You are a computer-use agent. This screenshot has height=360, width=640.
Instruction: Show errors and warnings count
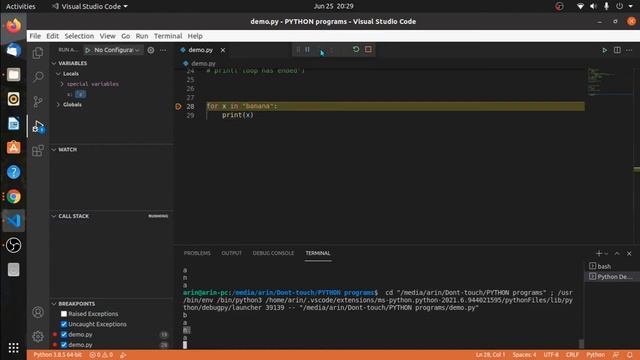click(101, 355)
